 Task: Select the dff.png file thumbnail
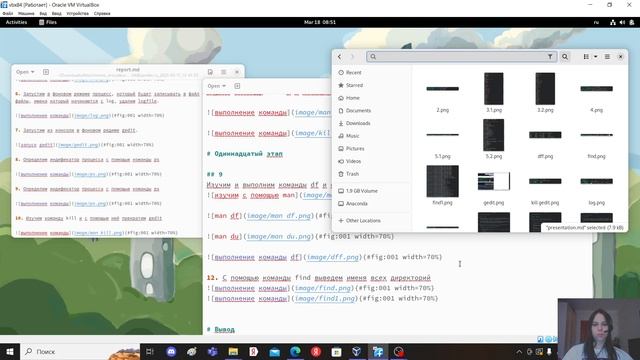click(x=545, y=135)
